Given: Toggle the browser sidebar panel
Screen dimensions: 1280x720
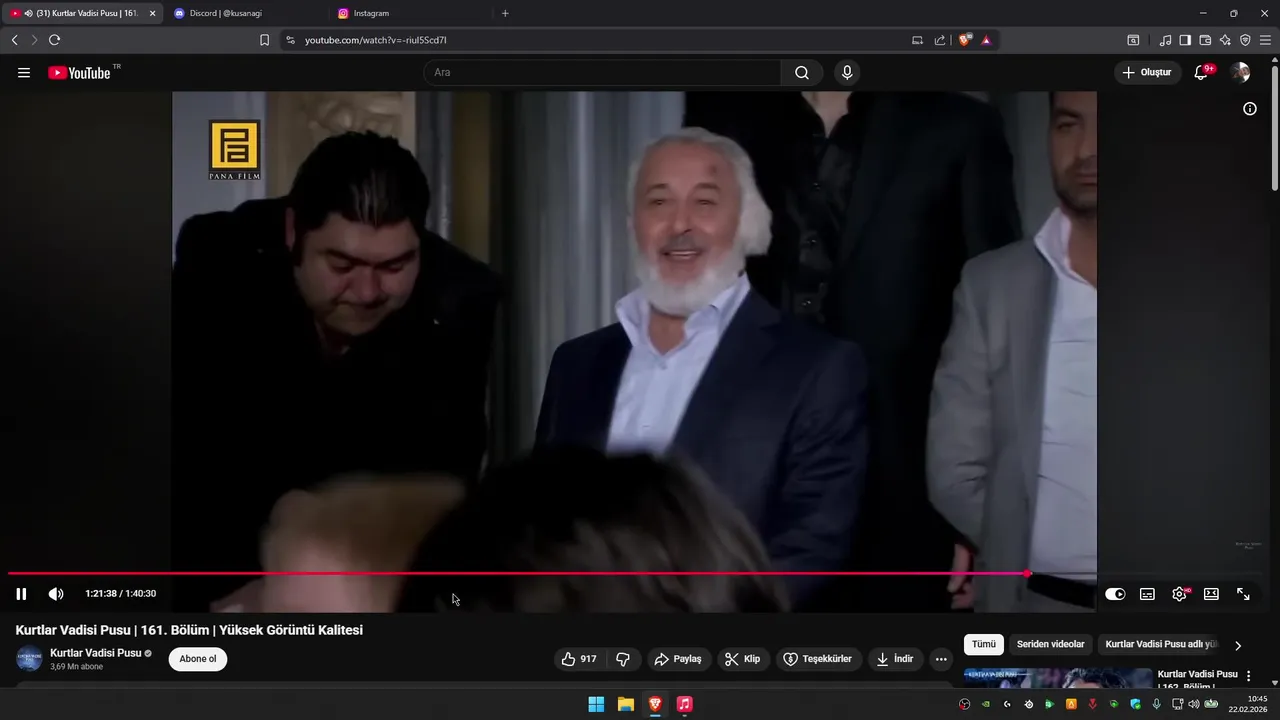Looking at the screenshot, I should pyautogui.click(x=1185, y=40).
